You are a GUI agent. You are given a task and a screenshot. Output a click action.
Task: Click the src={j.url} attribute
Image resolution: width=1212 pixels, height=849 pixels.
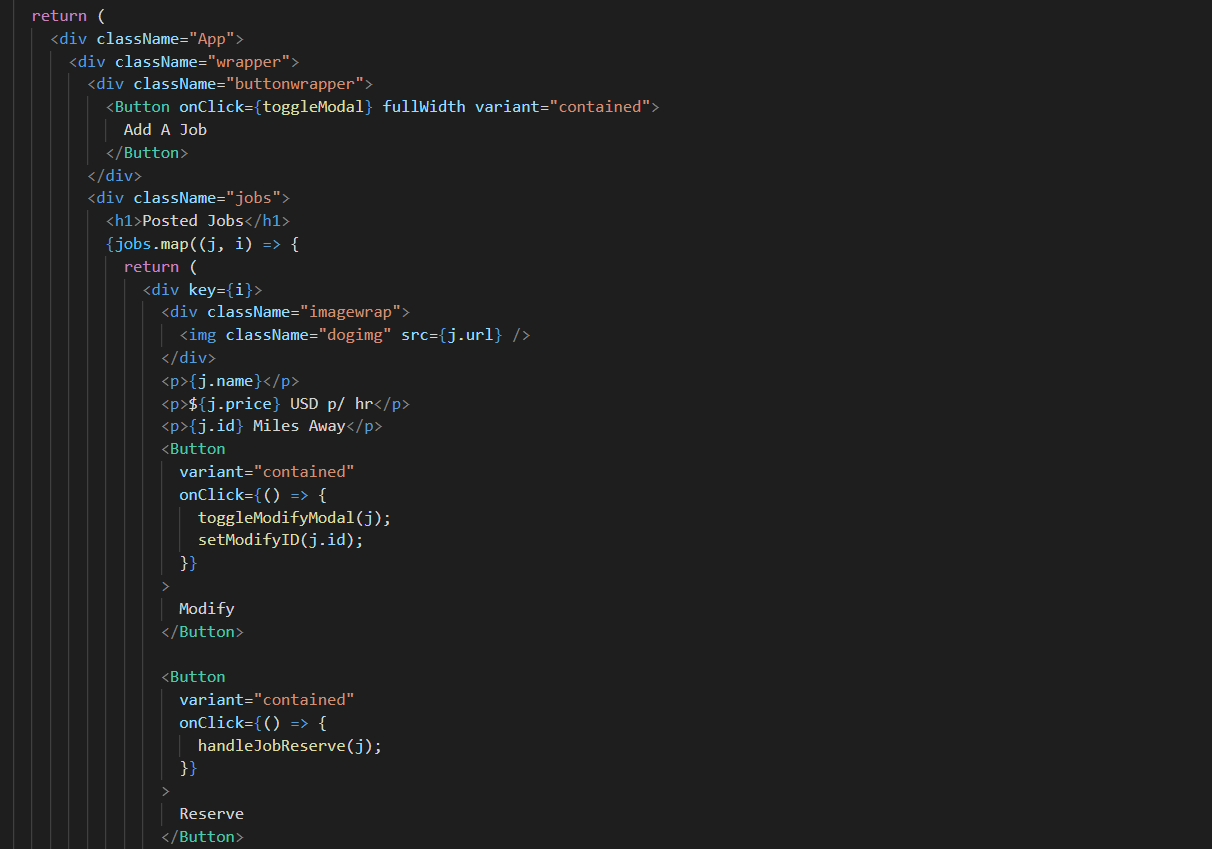452,335
